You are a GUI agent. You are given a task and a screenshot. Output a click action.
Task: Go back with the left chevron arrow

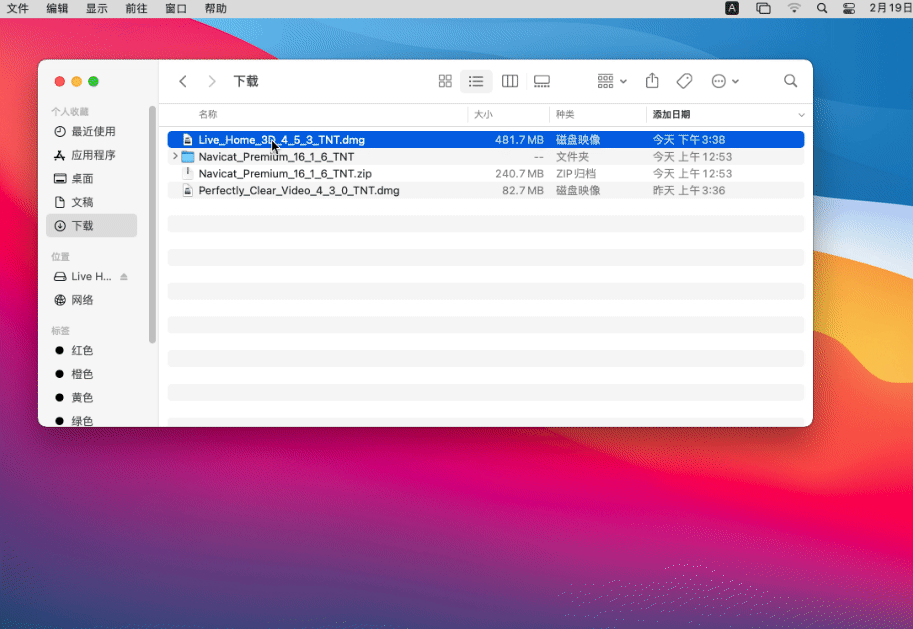coord(183,81)
